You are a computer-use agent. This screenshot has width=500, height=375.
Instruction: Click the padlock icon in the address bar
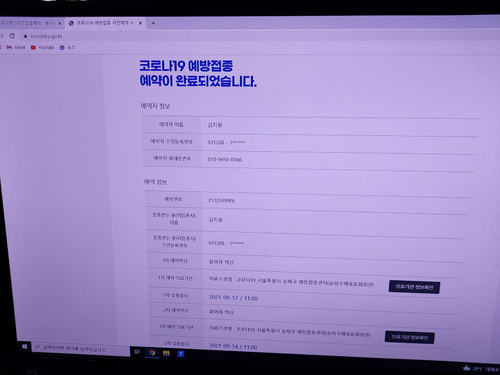coord(25,36)
